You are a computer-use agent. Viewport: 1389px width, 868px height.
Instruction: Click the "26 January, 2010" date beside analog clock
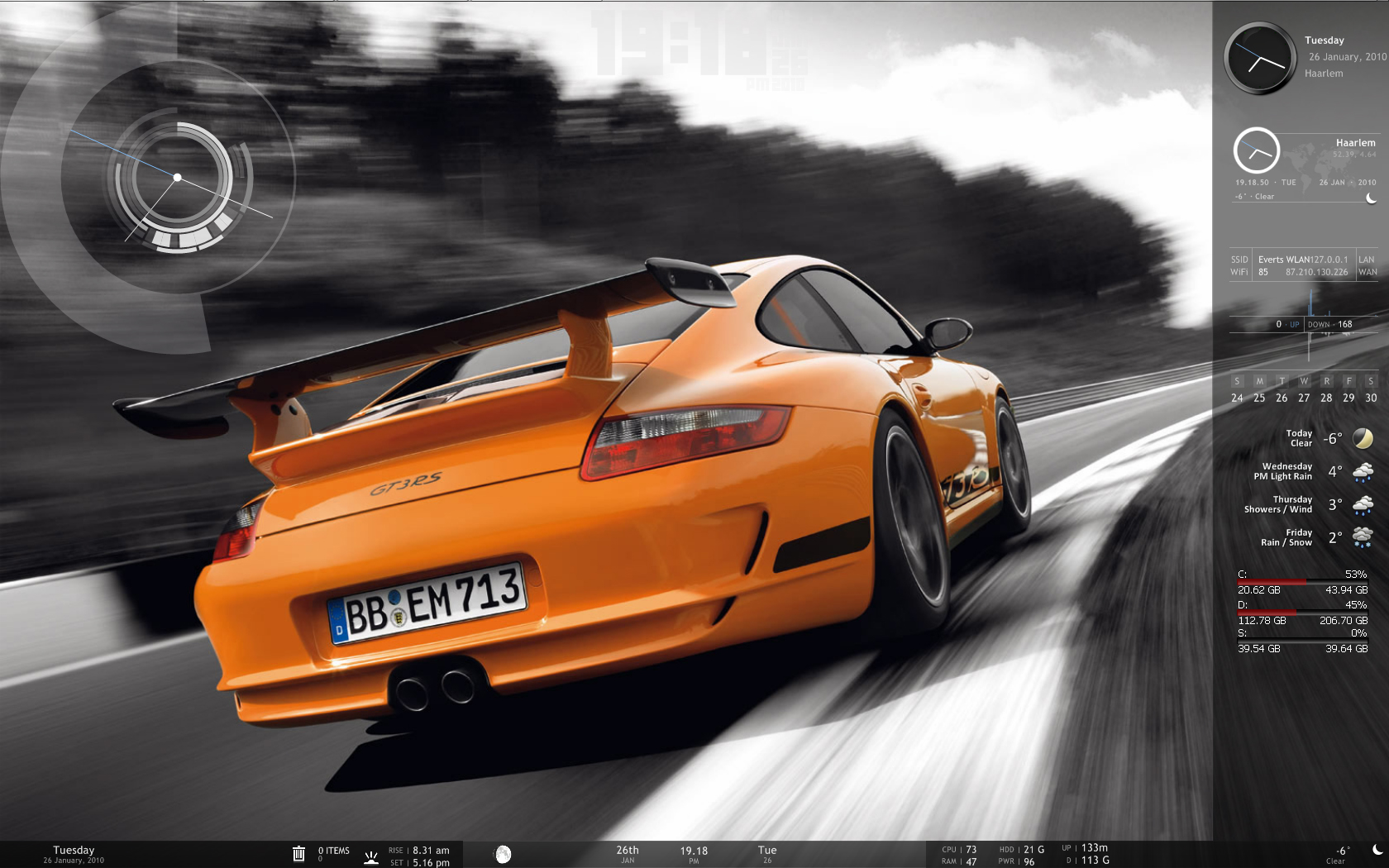(1348, 57)
